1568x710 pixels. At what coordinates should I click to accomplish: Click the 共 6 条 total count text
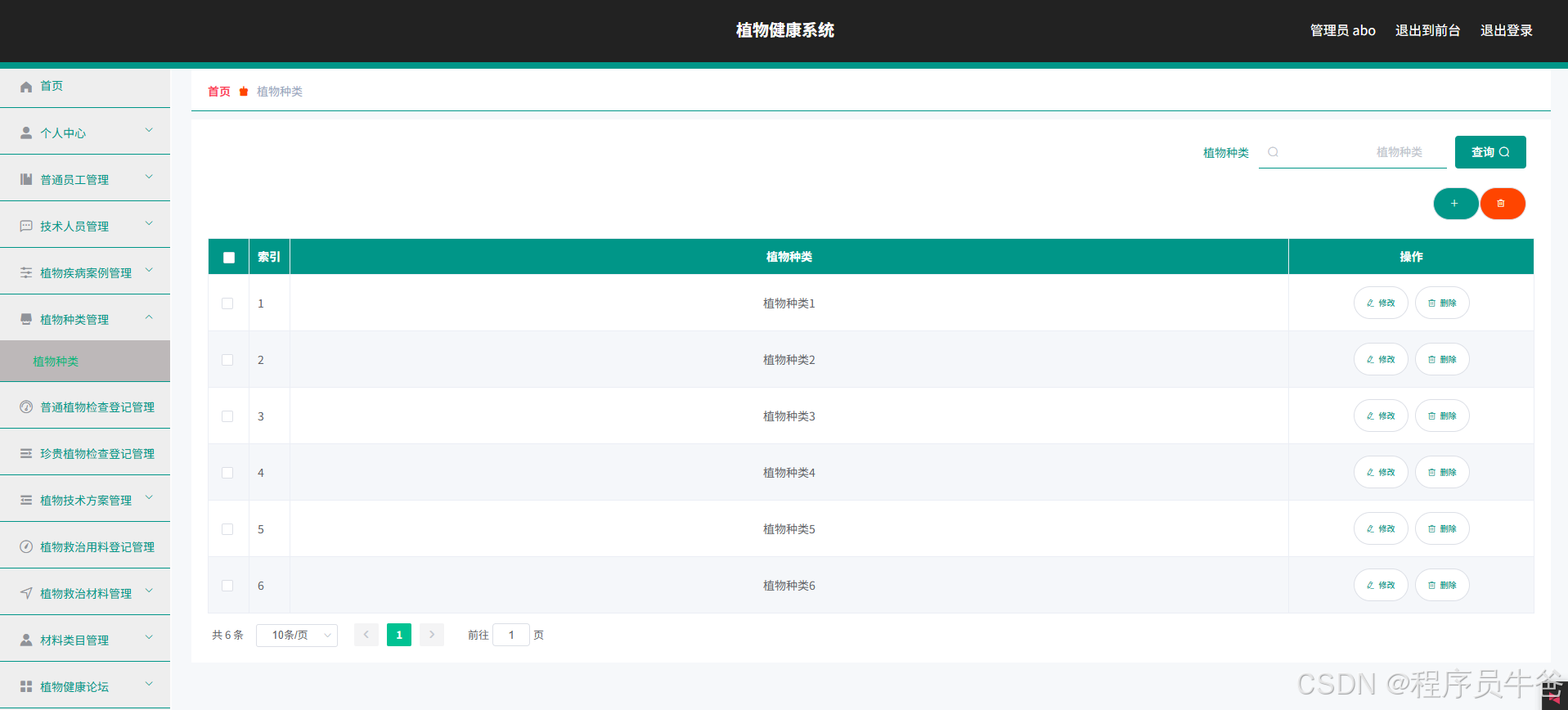227,635
